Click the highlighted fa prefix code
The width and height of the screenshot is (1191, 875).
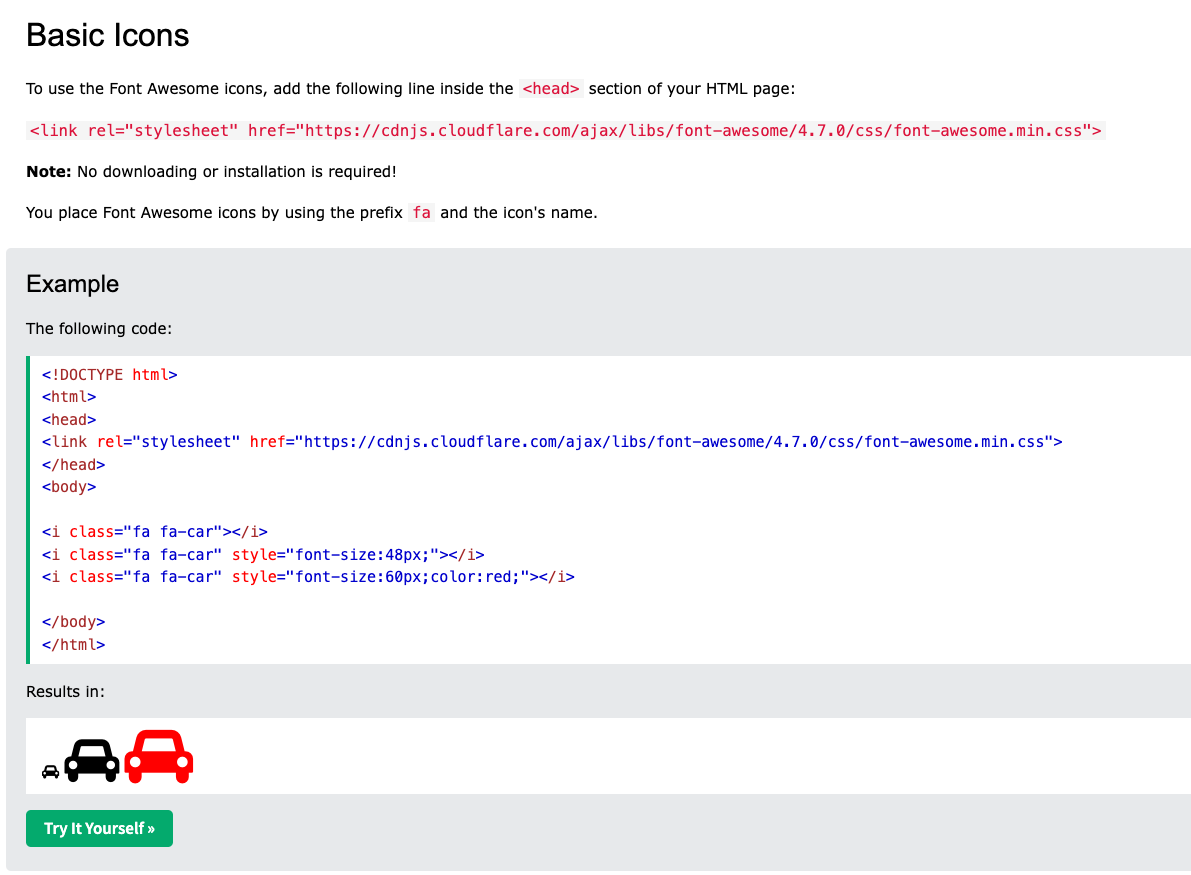click(x=421, y=212)
